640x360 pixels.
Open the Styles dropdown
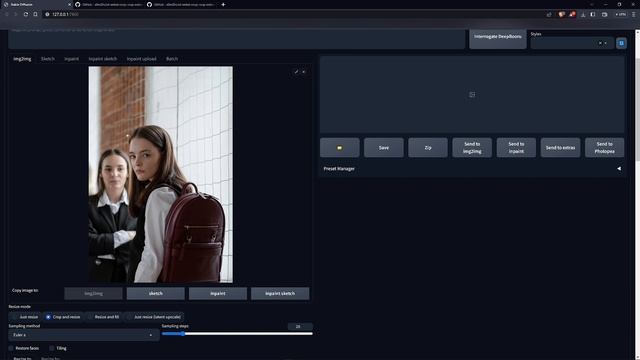click(572, 43)
